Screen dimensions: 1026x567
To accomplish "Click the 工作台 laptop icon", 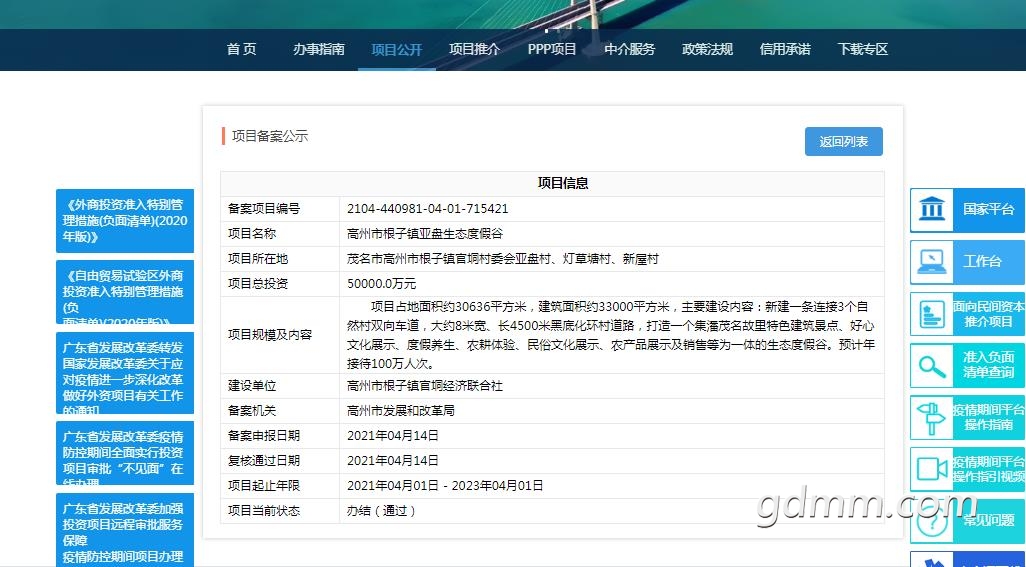I will click(932, 262).
